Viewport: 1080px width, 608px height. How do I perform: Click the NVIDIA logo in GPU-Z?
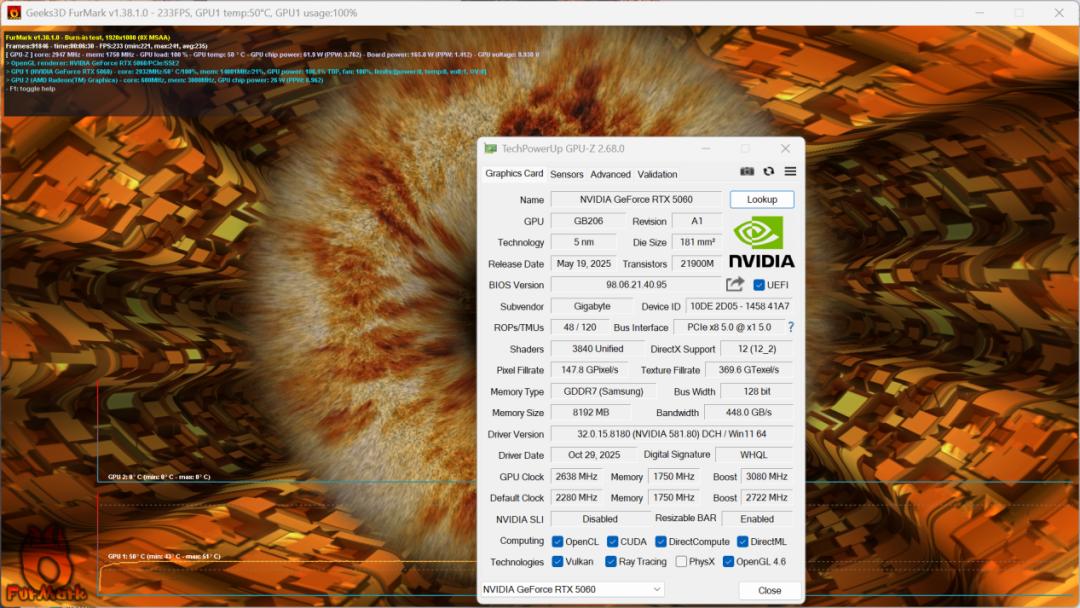pos(762,242)
